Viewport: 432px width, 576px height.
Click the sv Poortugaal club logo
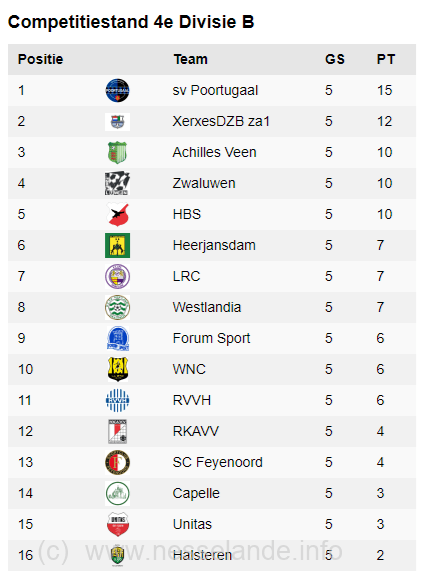pyautogui.click(x=117, y=90)
